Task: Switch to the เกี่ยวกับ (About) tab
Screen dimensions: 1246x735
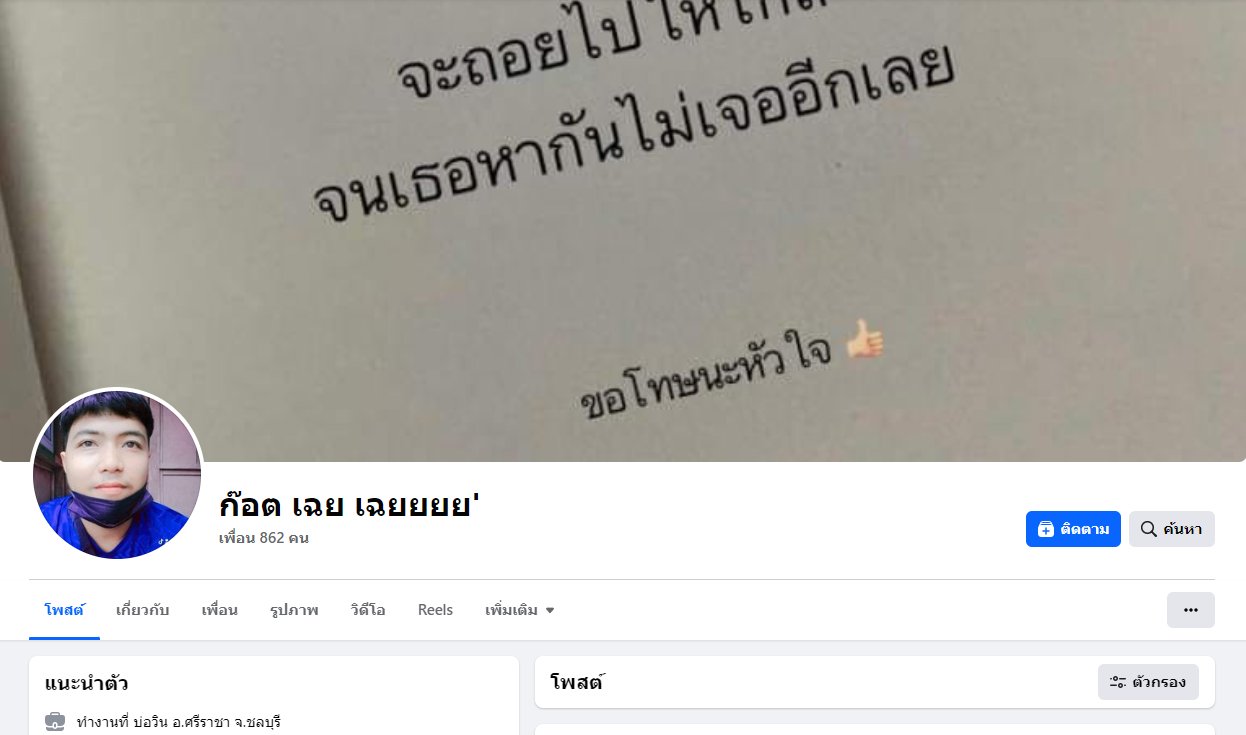Action: pos(143,610)
